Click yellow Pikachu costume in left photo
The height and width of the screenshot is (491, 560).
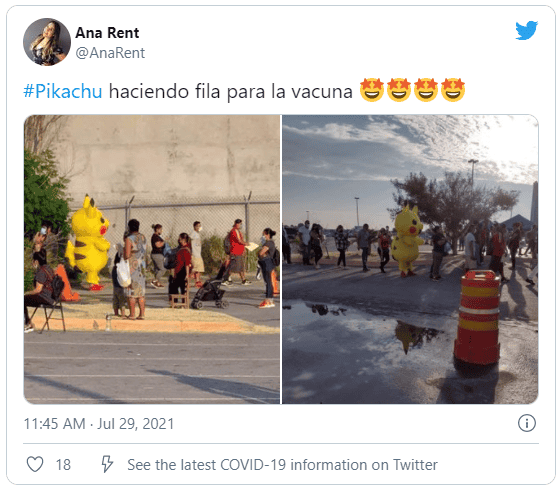(89, 243)
